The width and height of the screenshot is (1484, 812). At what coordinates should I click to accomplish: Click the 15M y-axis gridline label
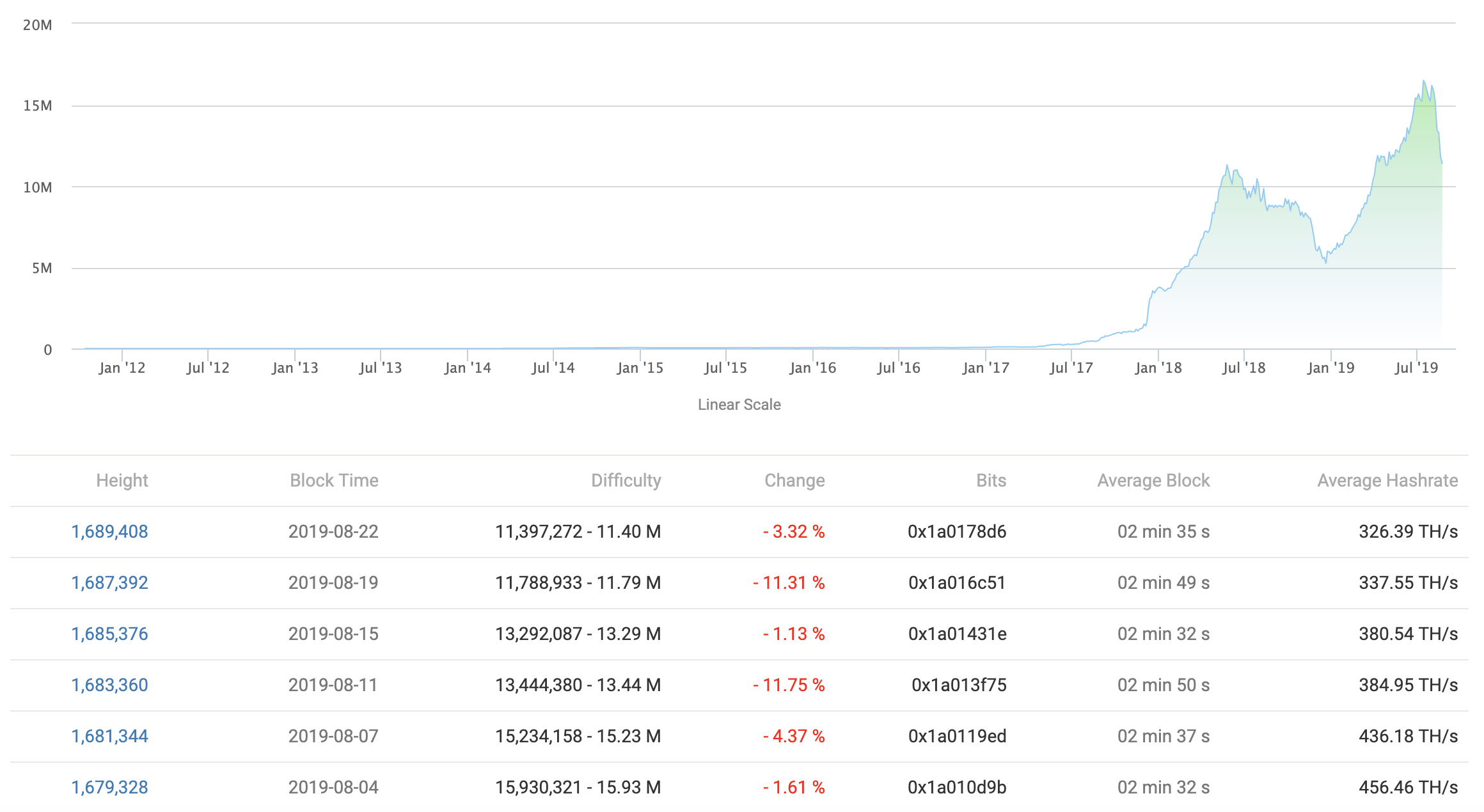(x=38, y=105)
